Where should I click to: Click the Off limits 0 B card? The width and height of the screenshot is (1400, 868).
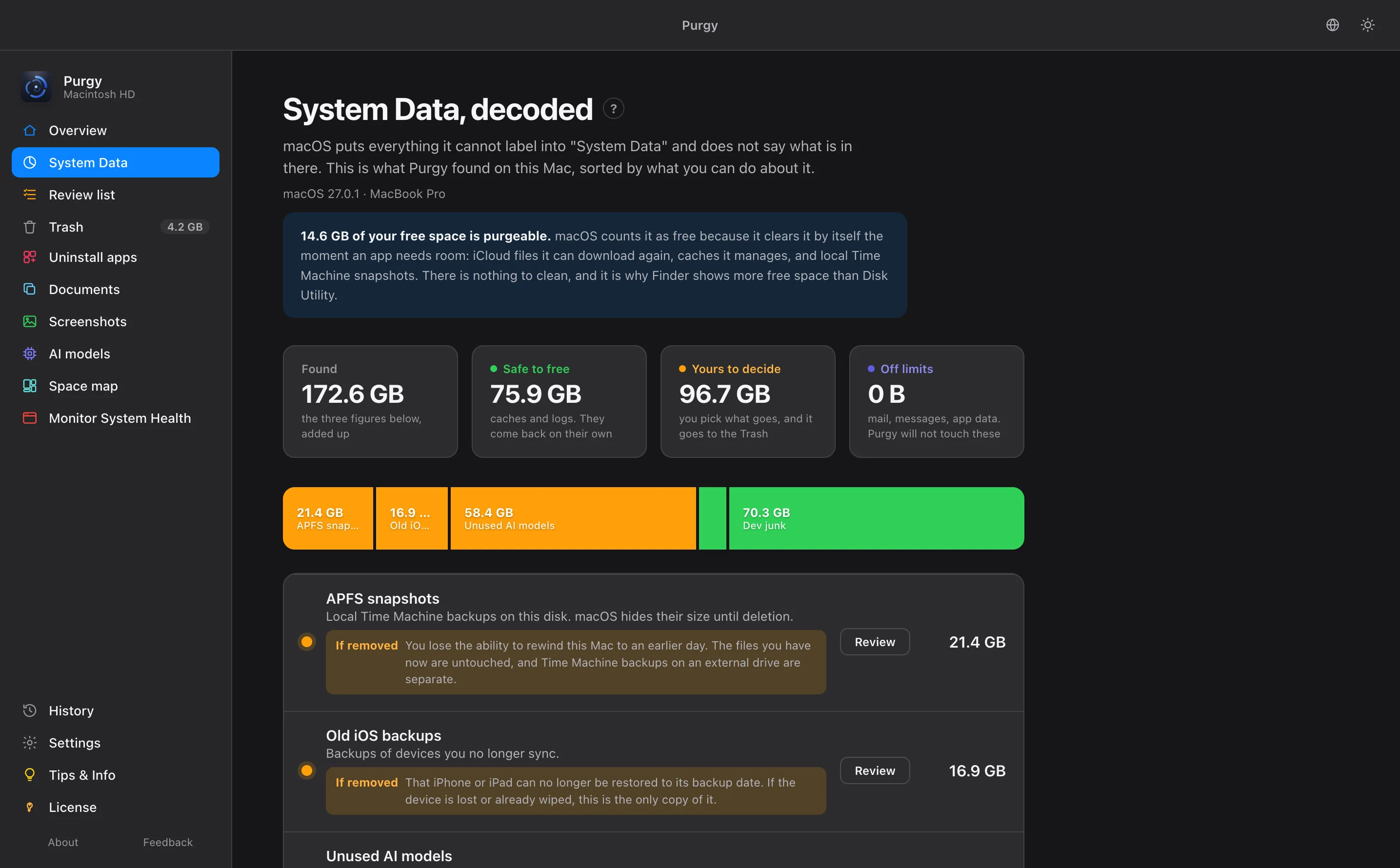[x=936, y=401]
